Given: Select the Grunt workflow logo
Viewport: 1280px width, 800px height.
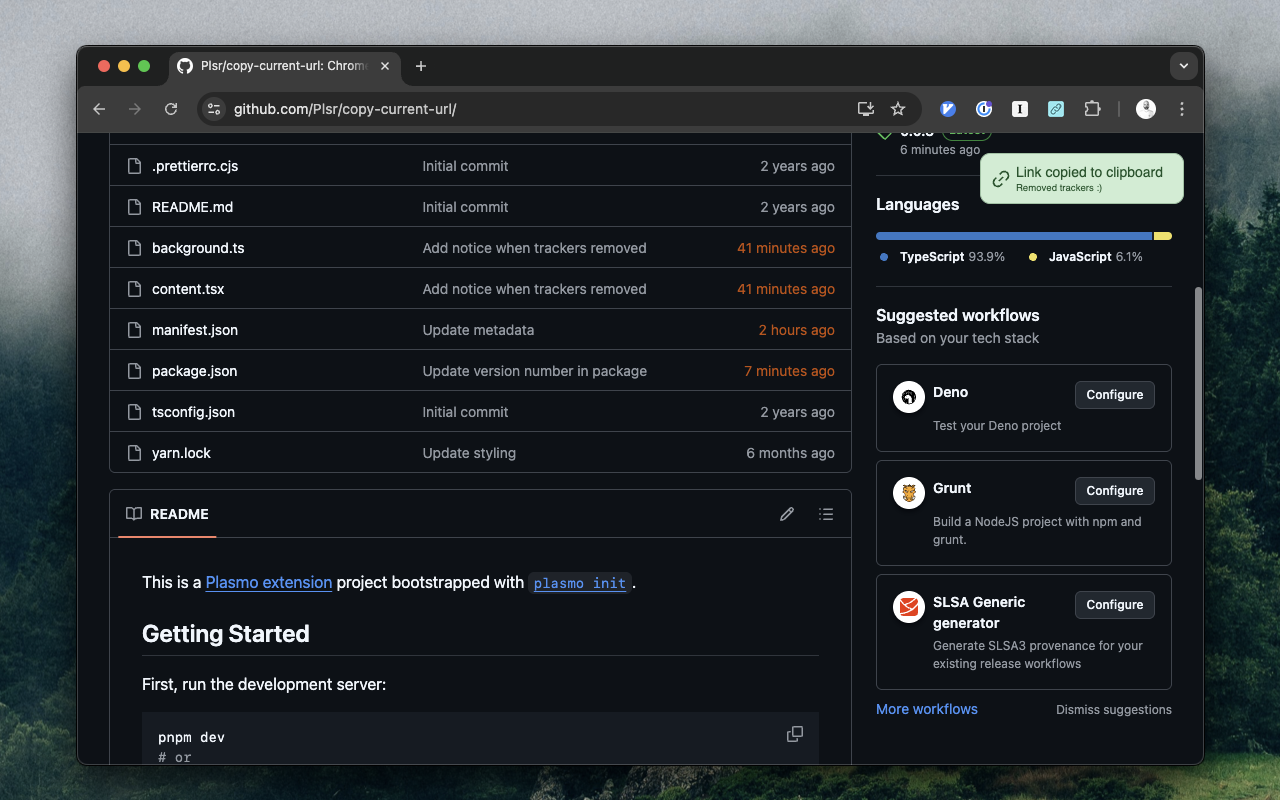Looking at the screenshot, I should click(x=908, y=493).
